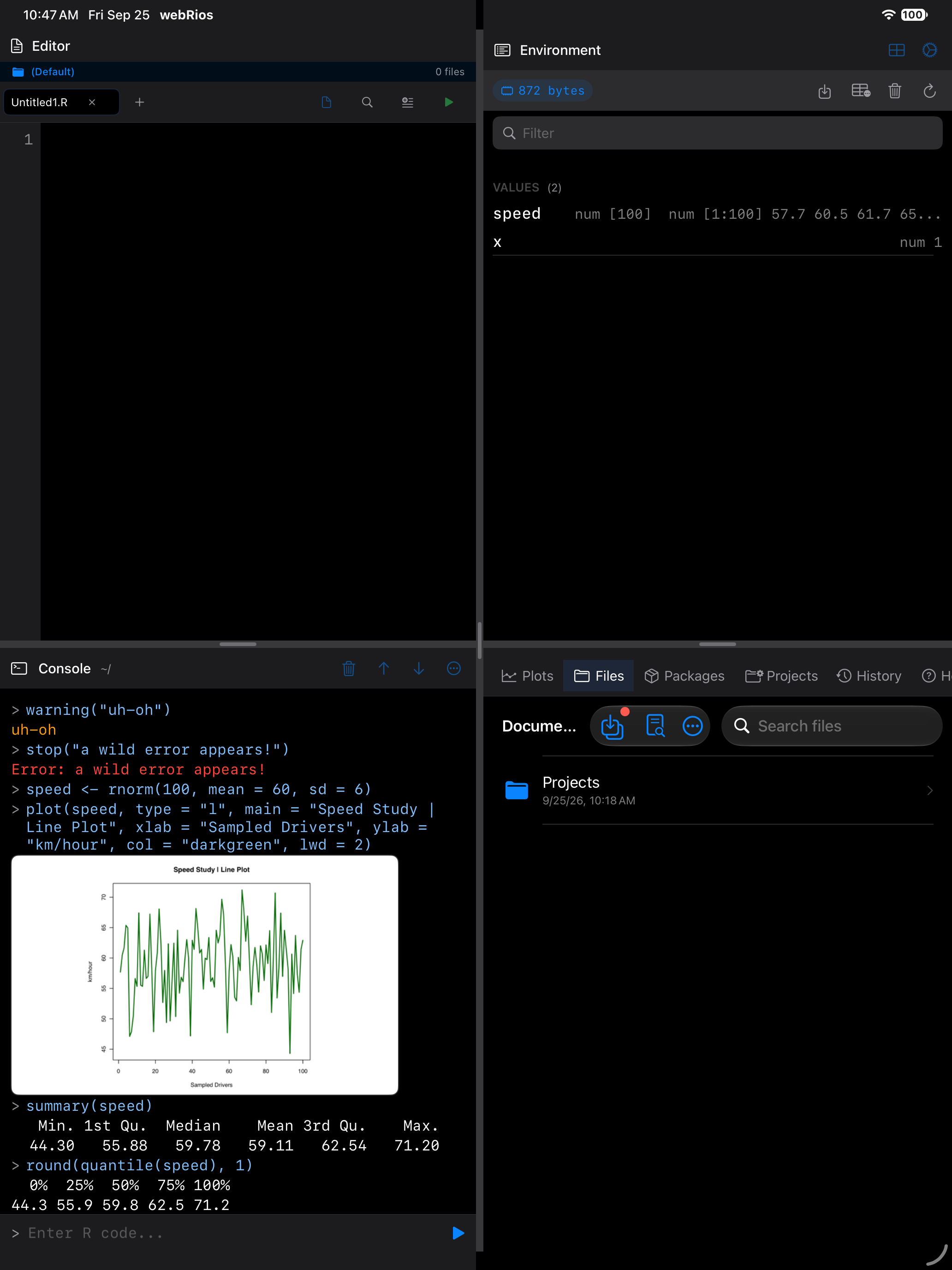Image resolution: width=952 pixels, height=1270 pixels.
Task: Click the 872 bytes memory badge
Action: pyautogui.click(x=542, y=91)
